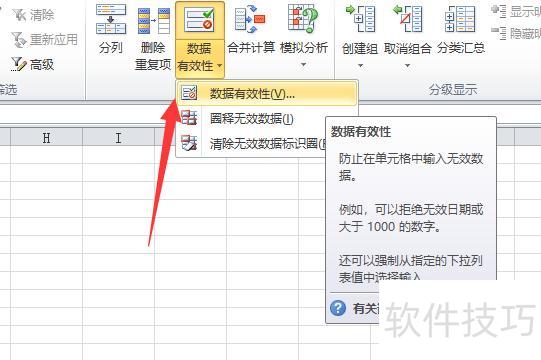Click the Clear filter (清除) button

pos(33,15)
